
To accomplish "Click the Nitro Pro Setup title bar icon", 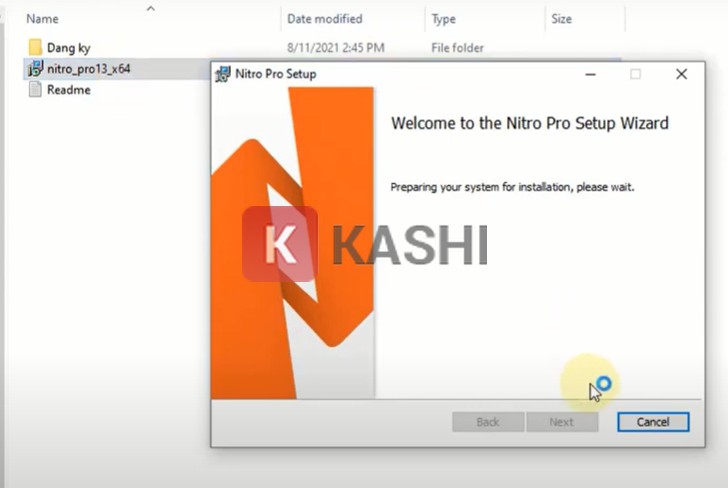I will [223, 74].
